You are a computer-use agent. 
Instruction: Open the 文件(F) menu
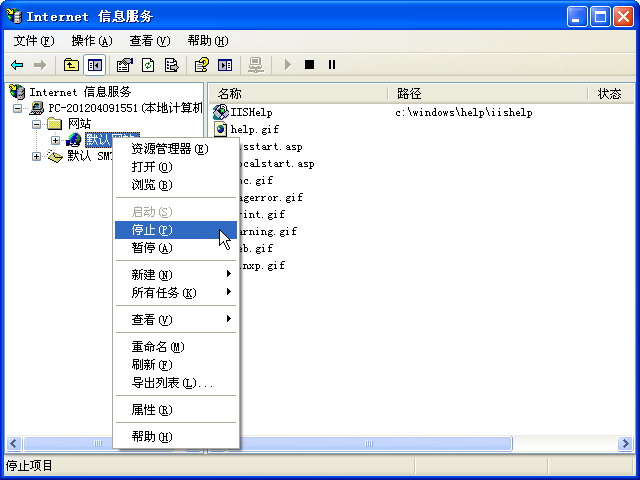33,41
